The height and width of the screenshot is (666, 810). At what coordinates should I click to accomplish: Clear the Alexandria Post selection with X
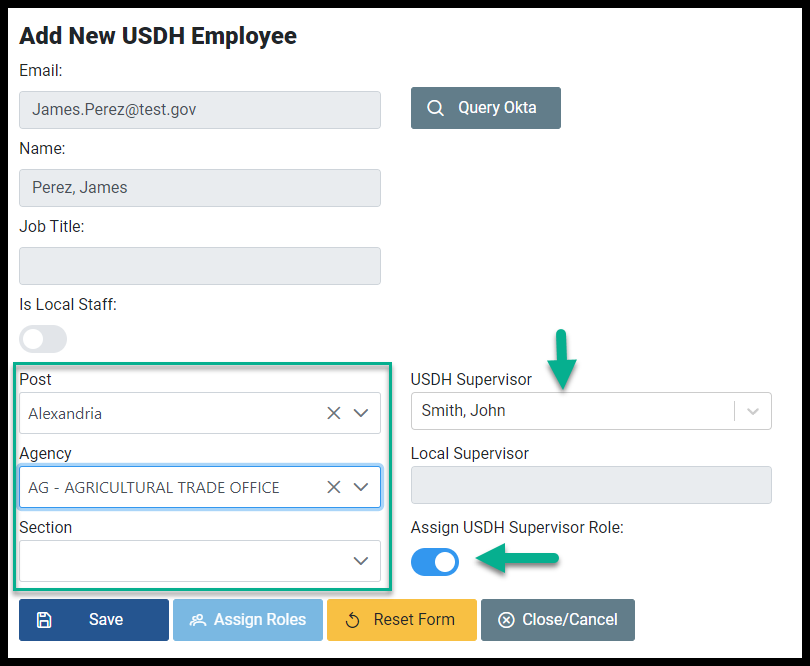[334, 413]
